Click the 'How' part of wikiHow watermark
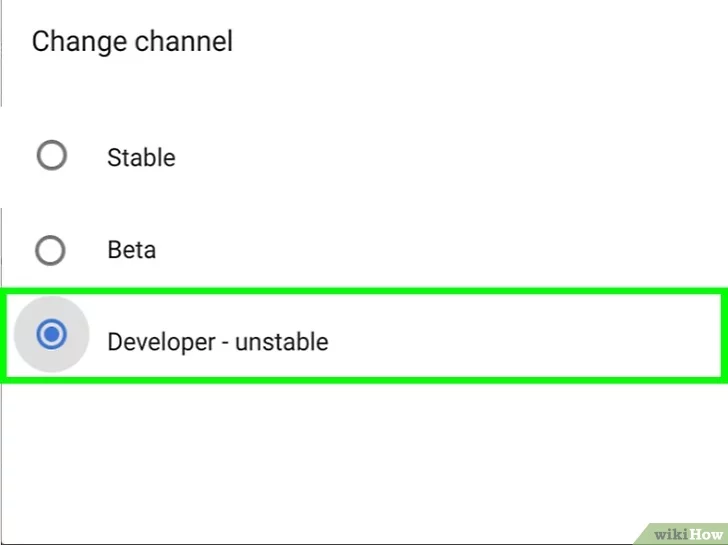 point(706,535)
